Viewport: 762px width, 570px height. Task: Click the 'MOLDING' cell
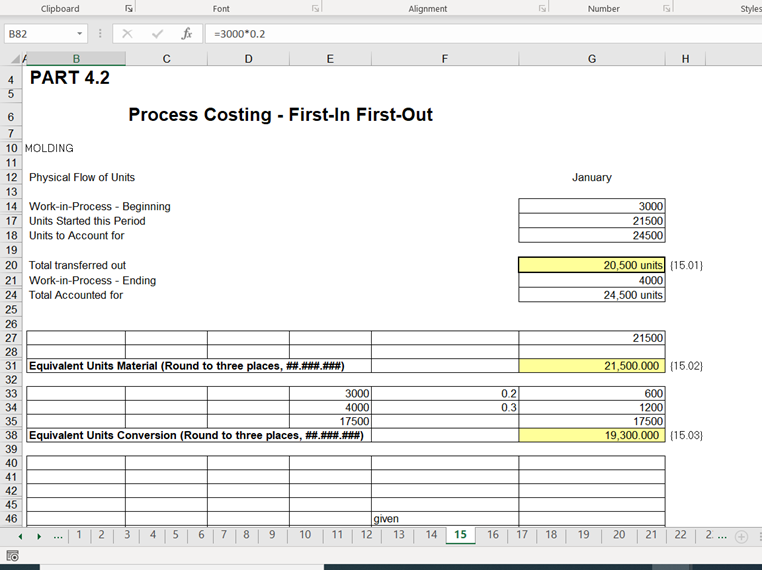click(x=49, y=148)
